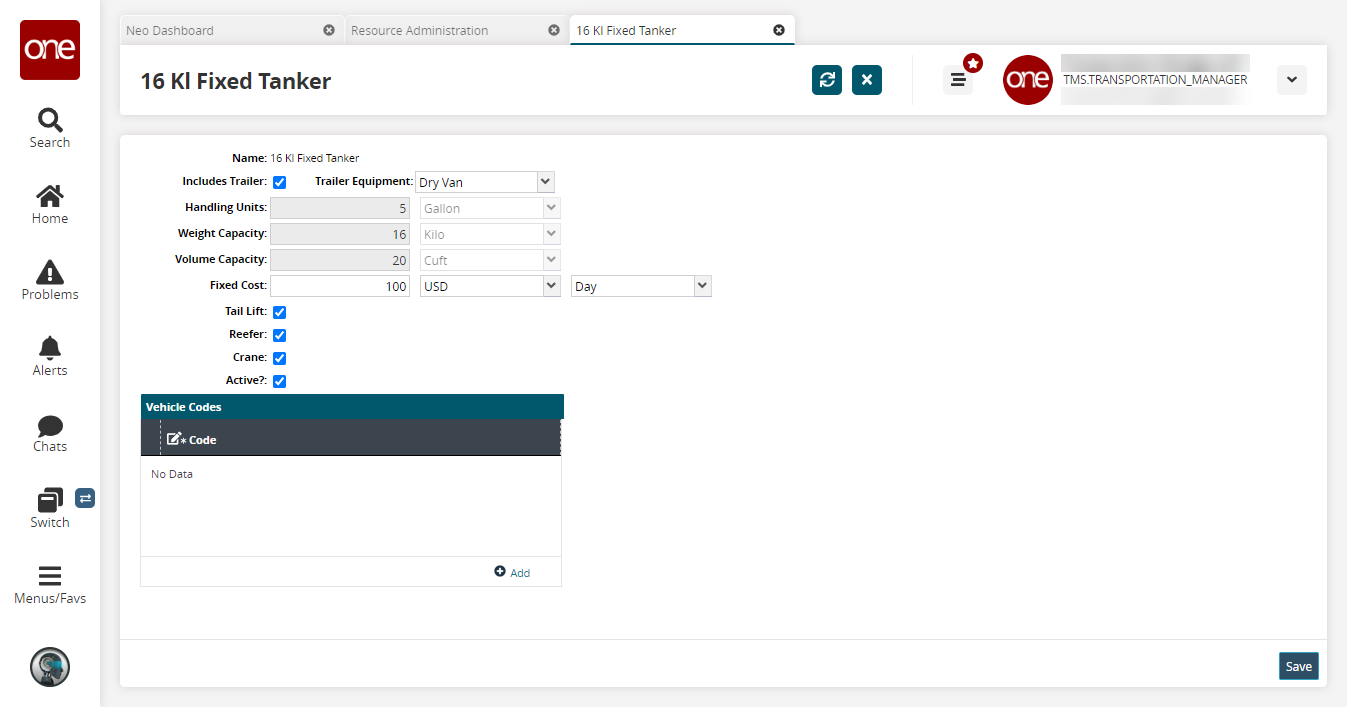
Task: Click the No Data text in the table
Action: tap(172, 474)
